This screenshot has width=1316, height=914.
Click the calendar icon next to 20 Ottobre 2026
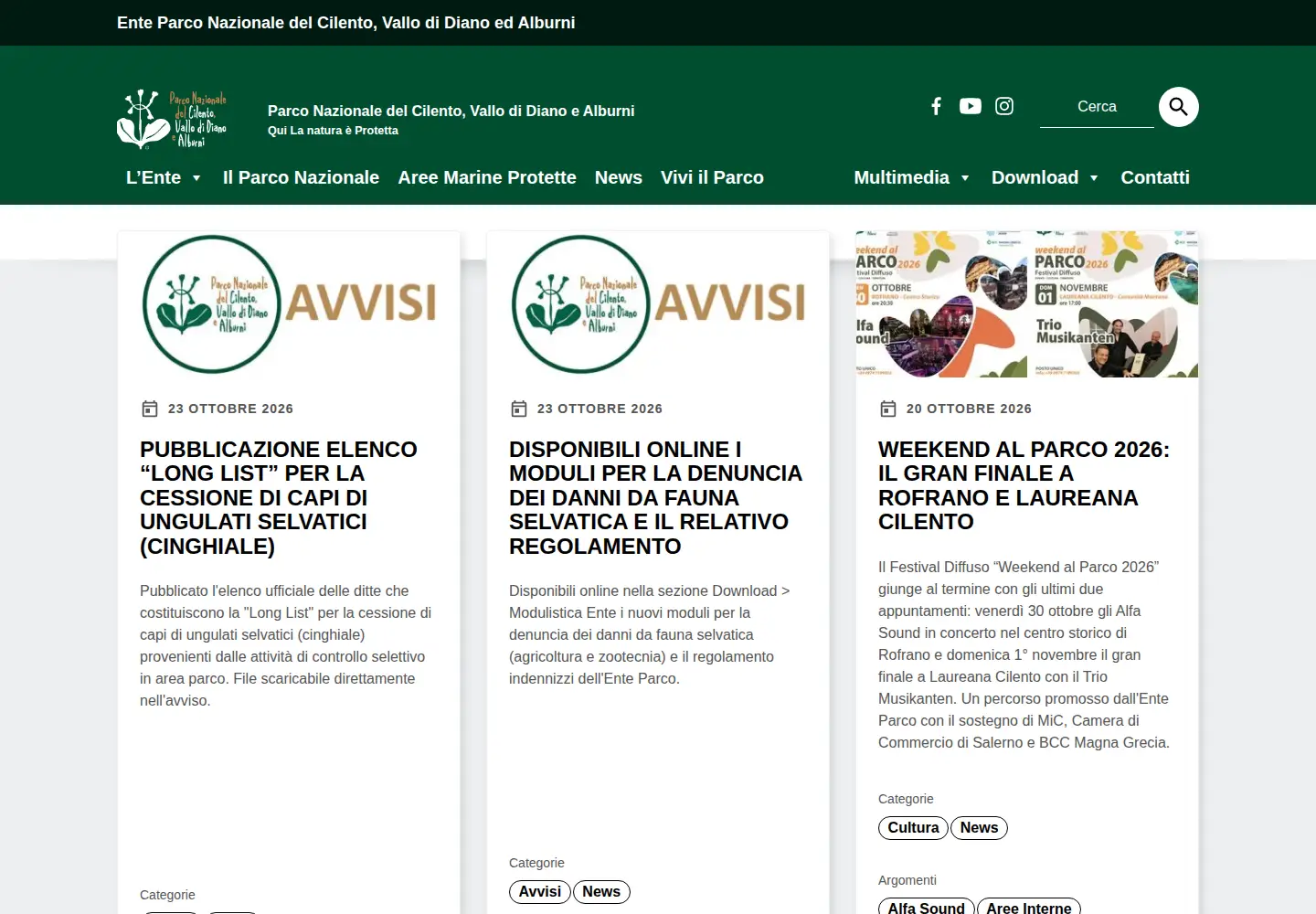click(888, 409)
